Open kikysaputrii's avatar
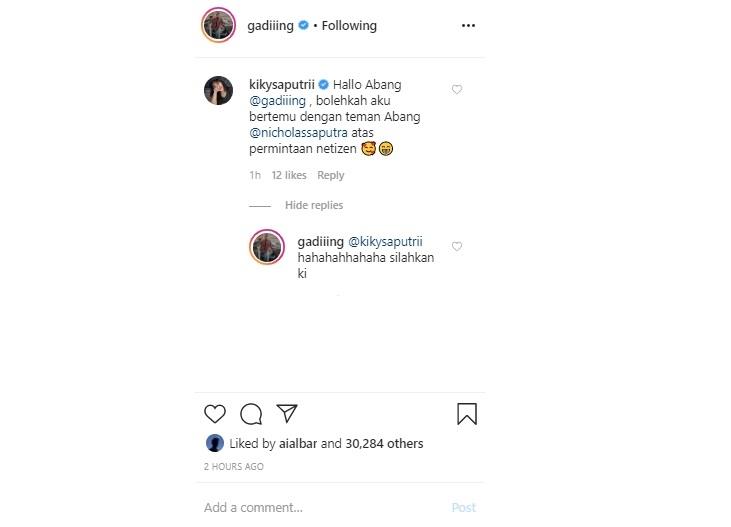 point(218,90)
